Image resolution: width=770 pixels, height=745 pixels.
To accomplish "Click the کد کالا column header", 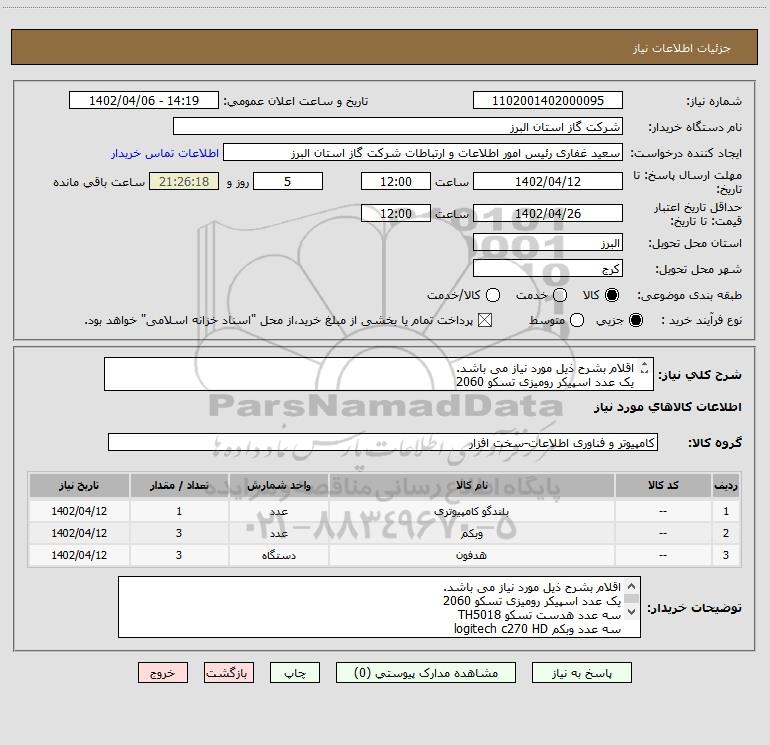I will click(663, 485).
